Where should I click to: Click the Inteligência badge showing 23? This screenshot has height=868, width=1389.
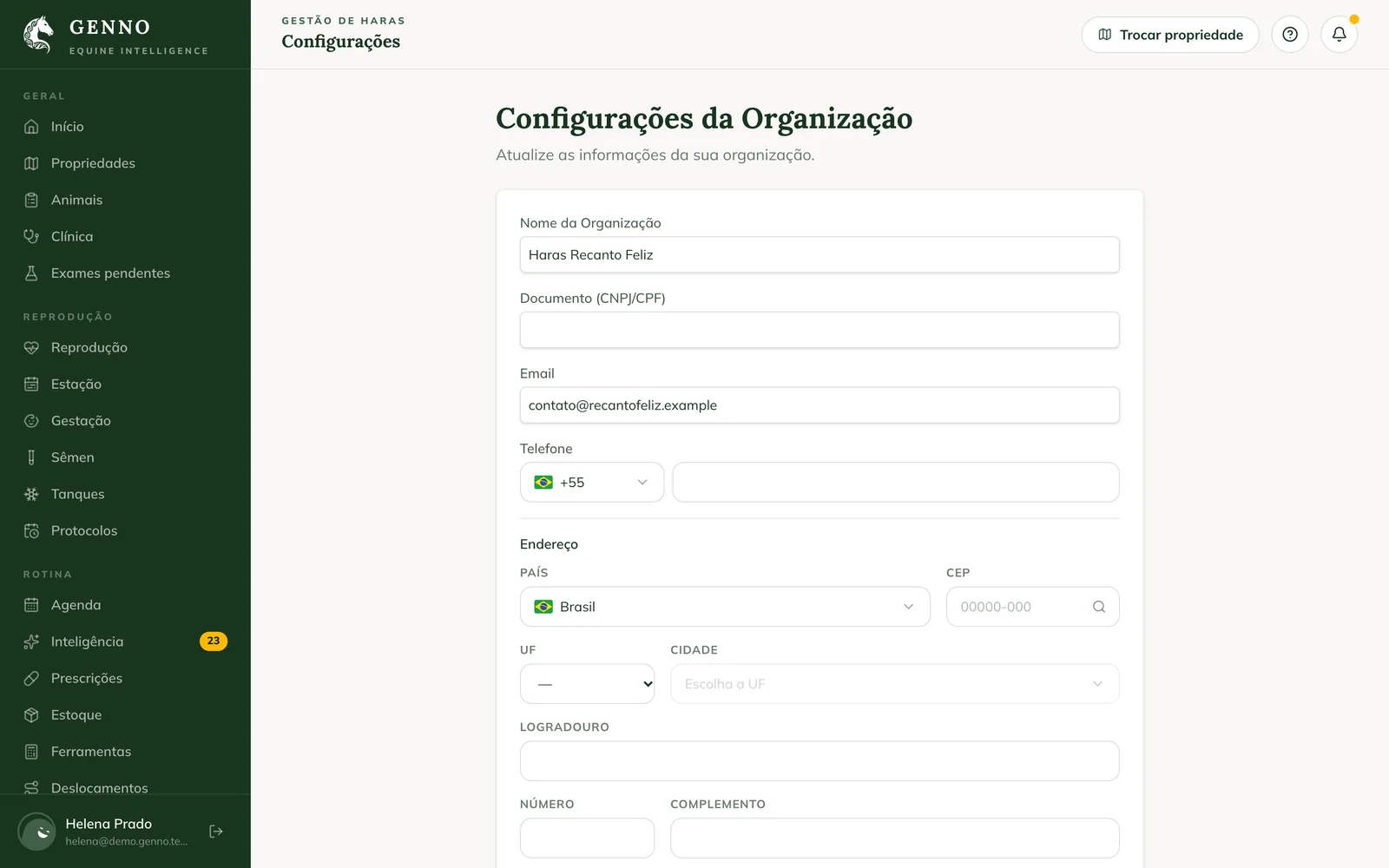pos(214,641)
